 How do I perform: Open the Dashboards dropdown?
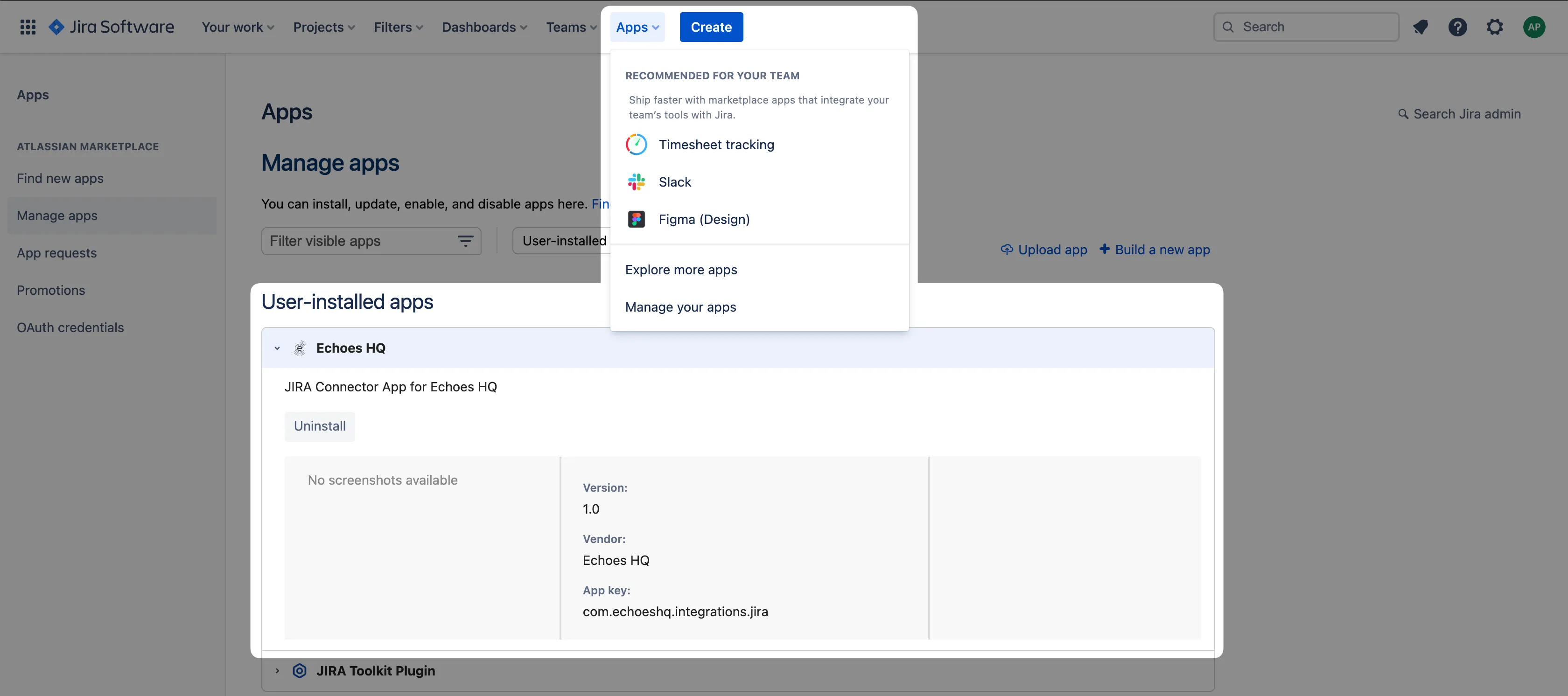point(484,27)
